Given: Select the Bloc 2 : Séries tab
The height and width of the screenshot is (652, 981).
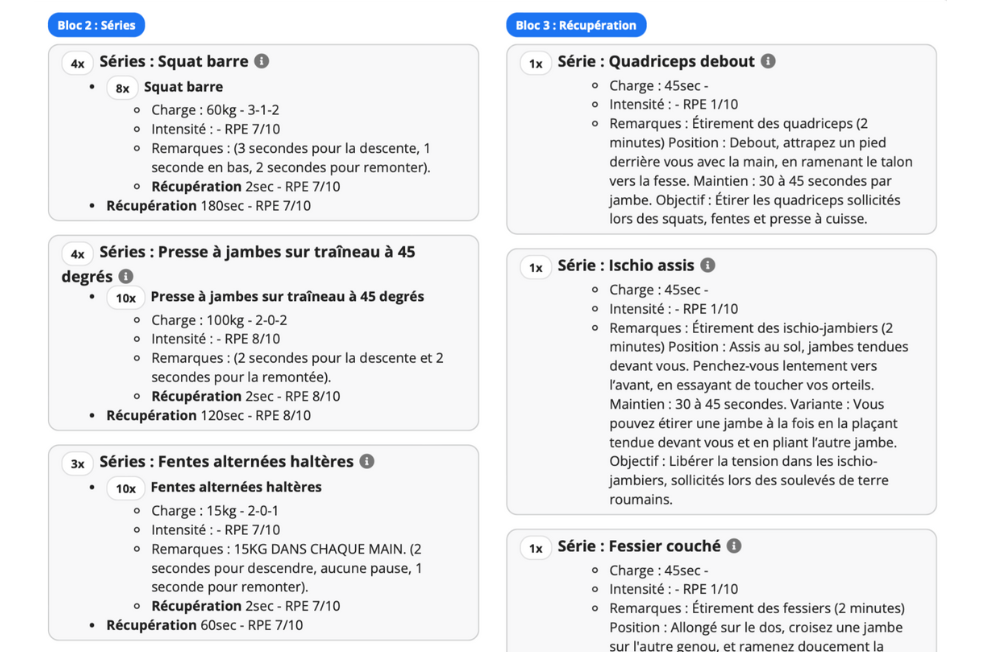Looking at the screenshot, I should [x=96, y=25].
